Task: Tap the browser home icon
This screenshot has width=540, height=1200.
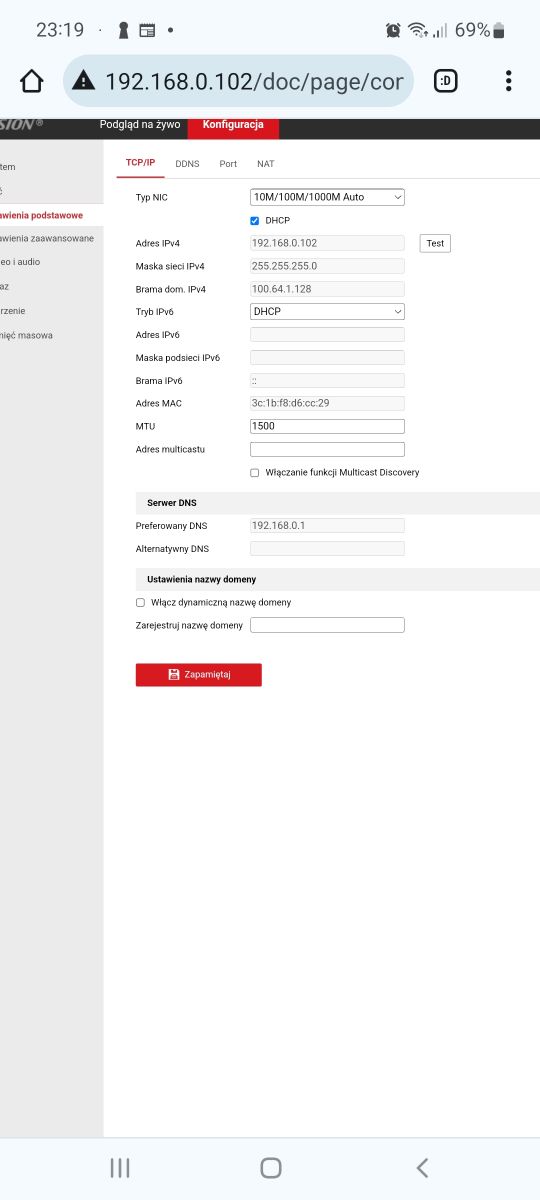Action: click(32, 81)
